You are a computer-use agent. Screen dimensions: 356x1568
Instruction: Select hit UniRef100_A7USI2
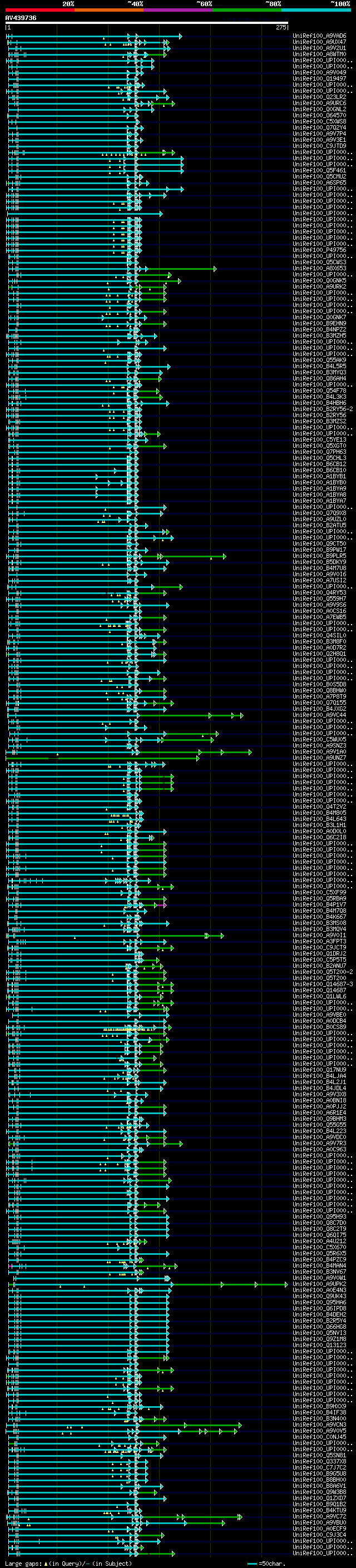[x=319, y=580]
